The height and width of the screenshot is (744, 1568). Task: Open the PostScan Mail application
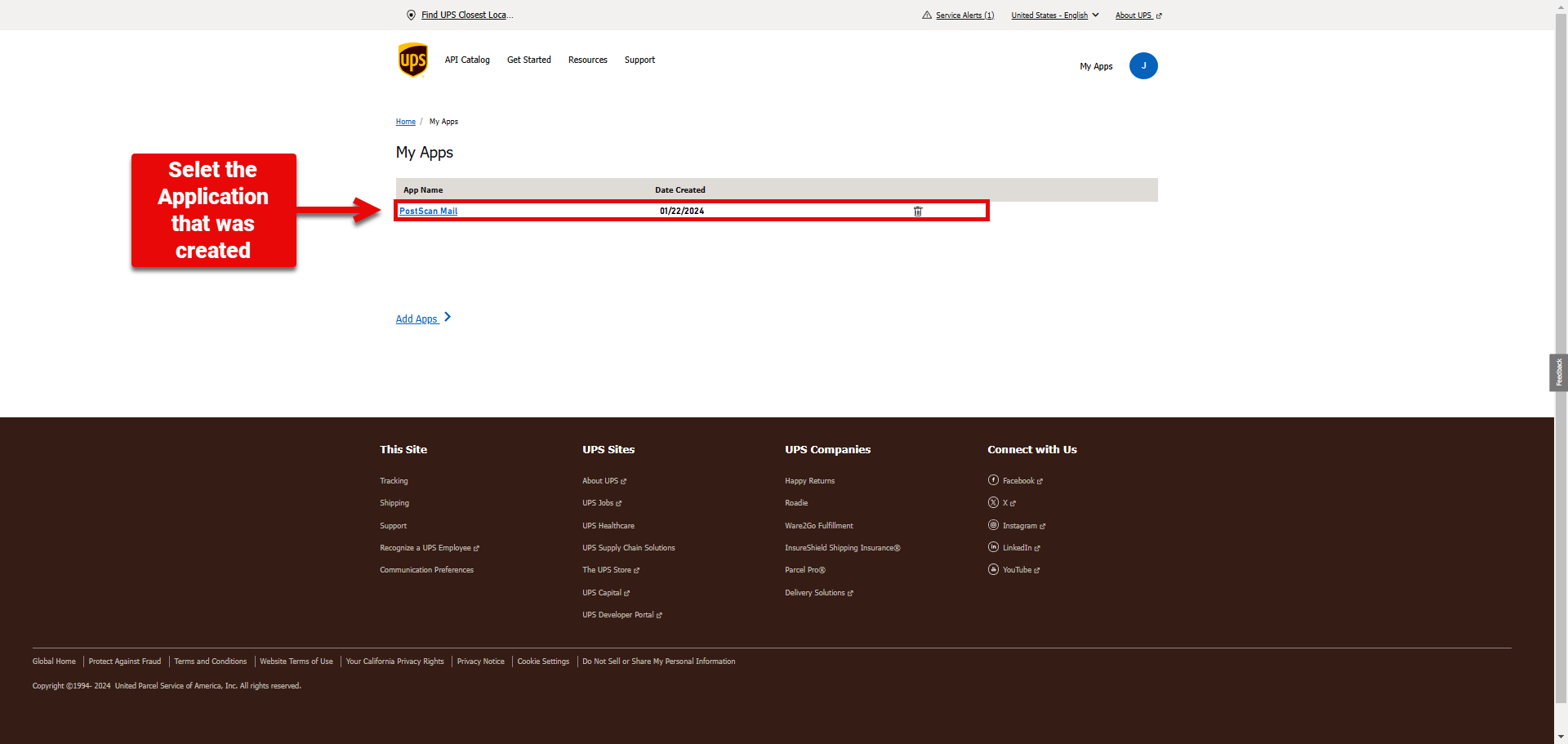tap(428, 211)
